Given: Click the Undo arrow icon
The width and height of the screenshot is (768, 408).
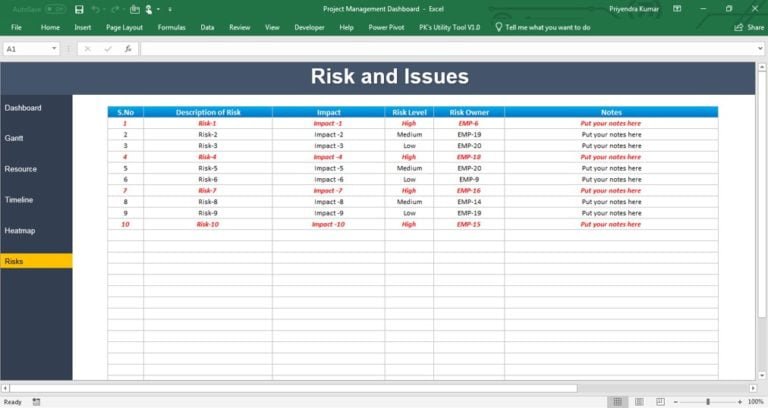Looking at the screenshot, I should point(96,9).
